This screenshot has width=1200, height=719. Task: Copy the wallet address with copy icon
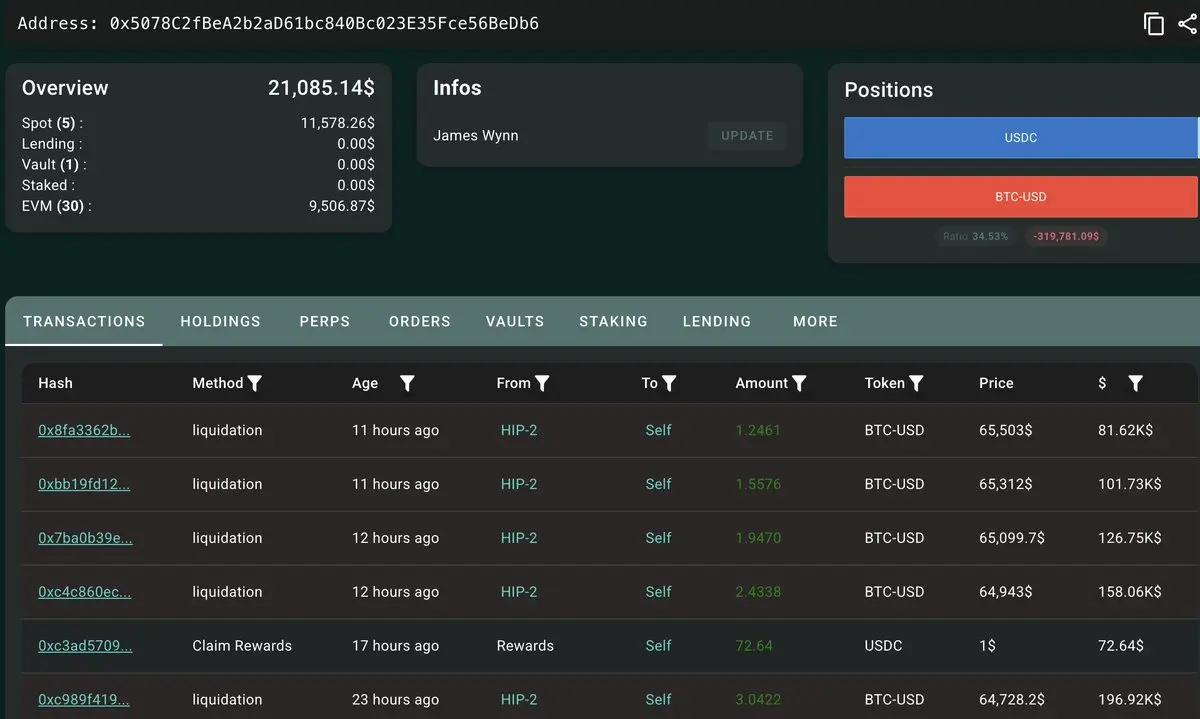point(1154,24)
